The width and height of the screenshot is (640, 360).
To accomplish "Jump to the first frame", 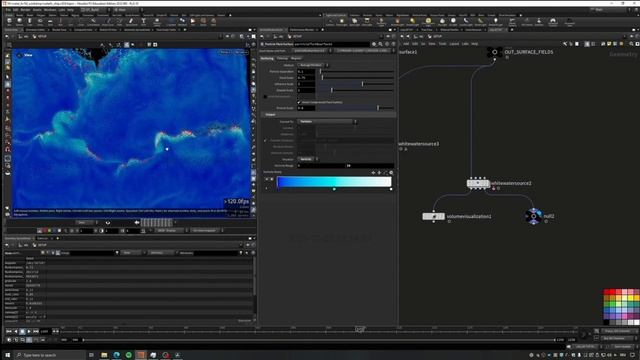I will tap(9, 331).
